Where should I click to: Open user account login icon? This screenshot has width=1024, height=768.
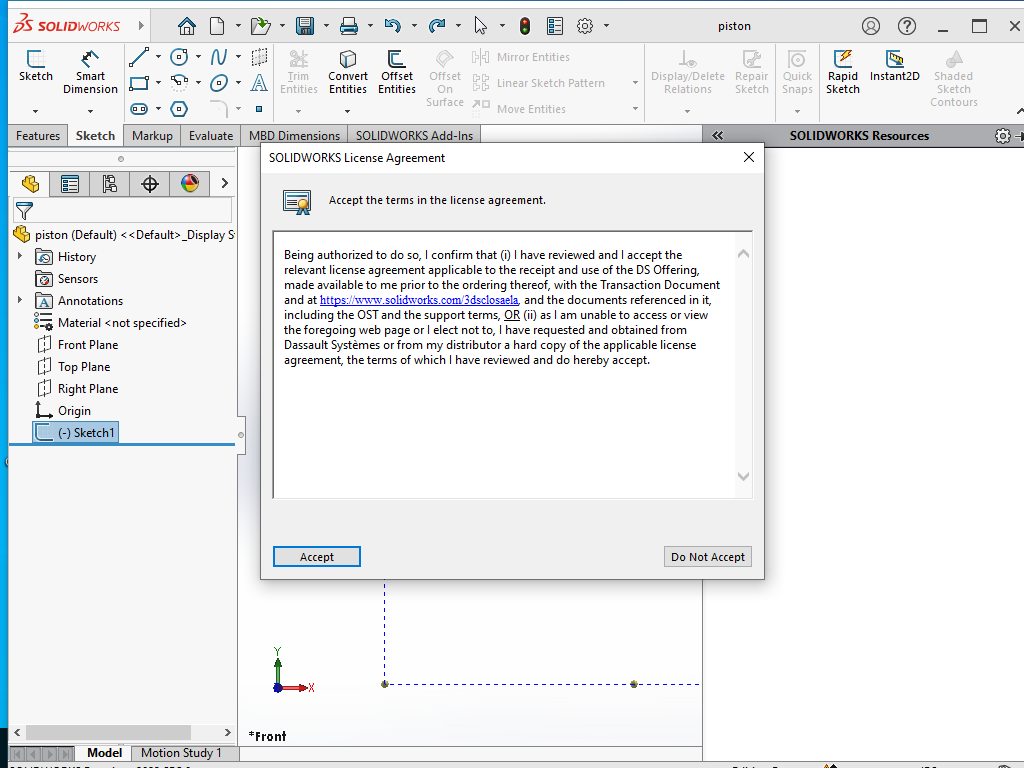pos(871,26)
